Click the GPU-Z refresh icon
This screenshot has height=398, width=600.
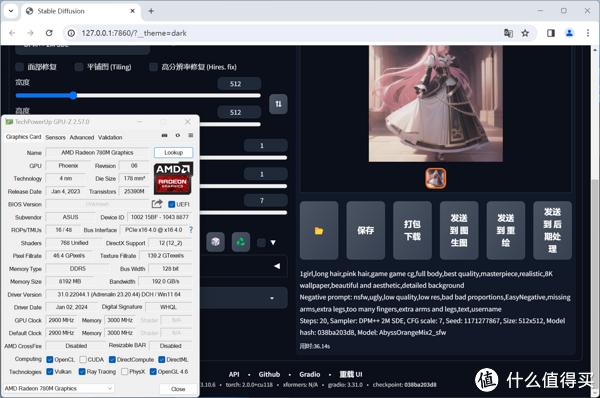(x=178, y=135)
